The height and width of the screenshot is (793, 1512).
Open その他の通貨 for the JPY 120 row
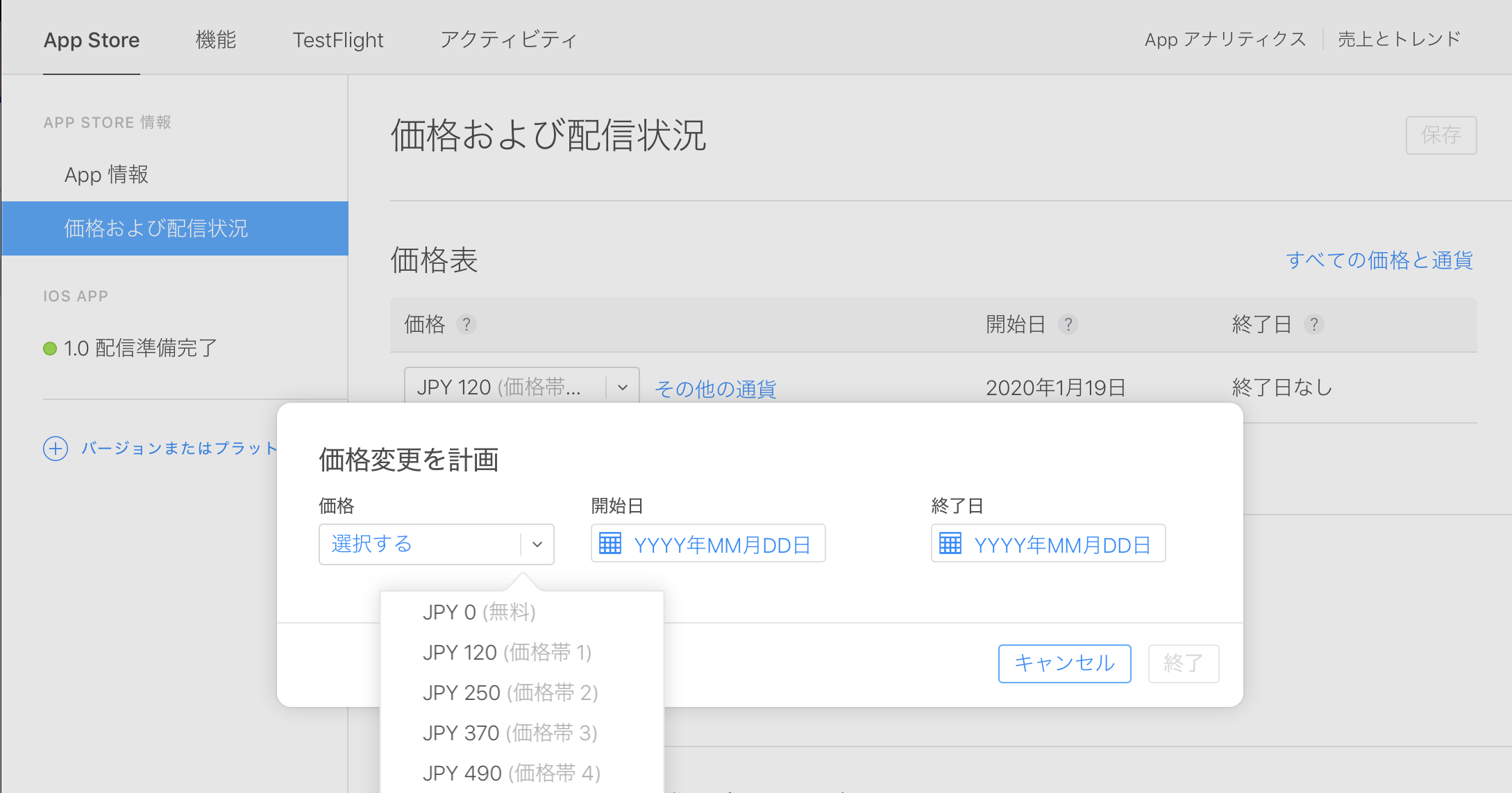tap(714, 389)
